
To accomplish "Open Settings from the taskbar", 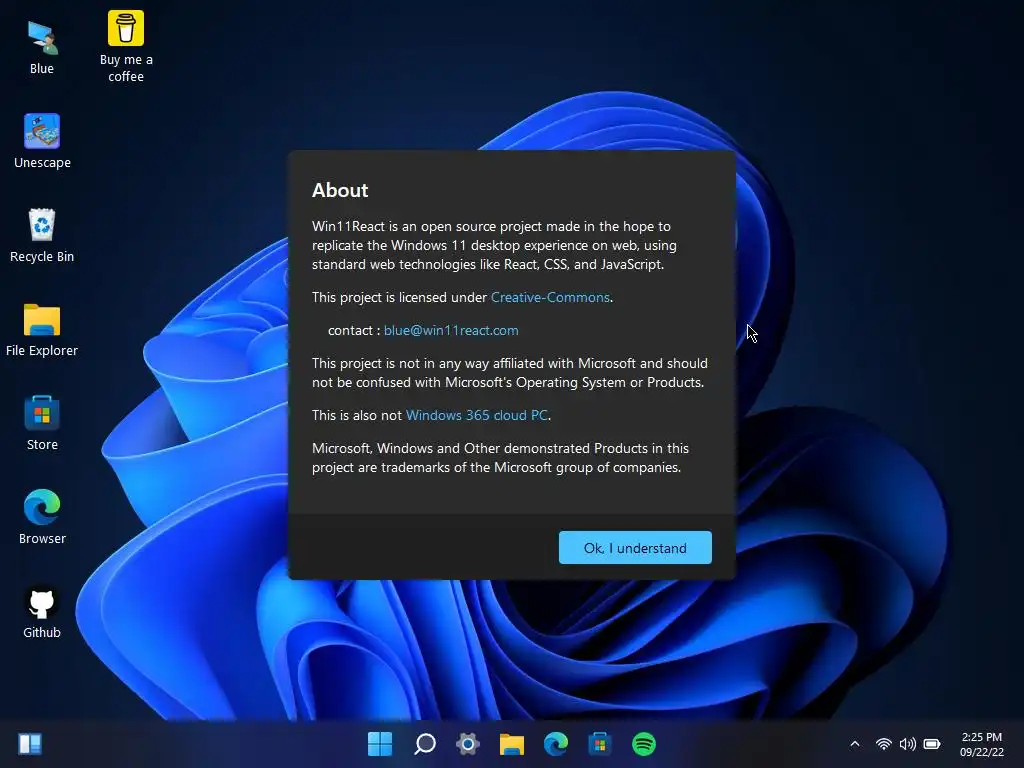I will tap(468, 744).
